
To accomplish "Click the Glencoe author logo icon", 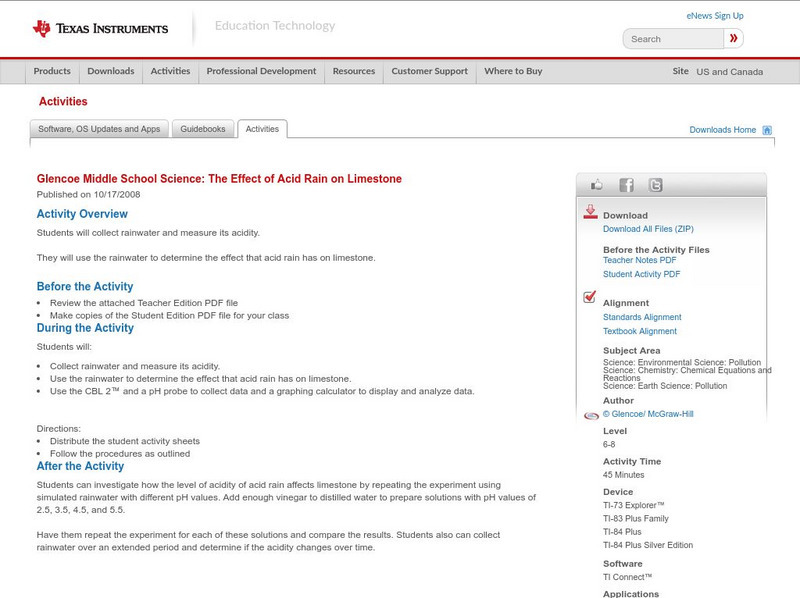I will coord(591,415).
